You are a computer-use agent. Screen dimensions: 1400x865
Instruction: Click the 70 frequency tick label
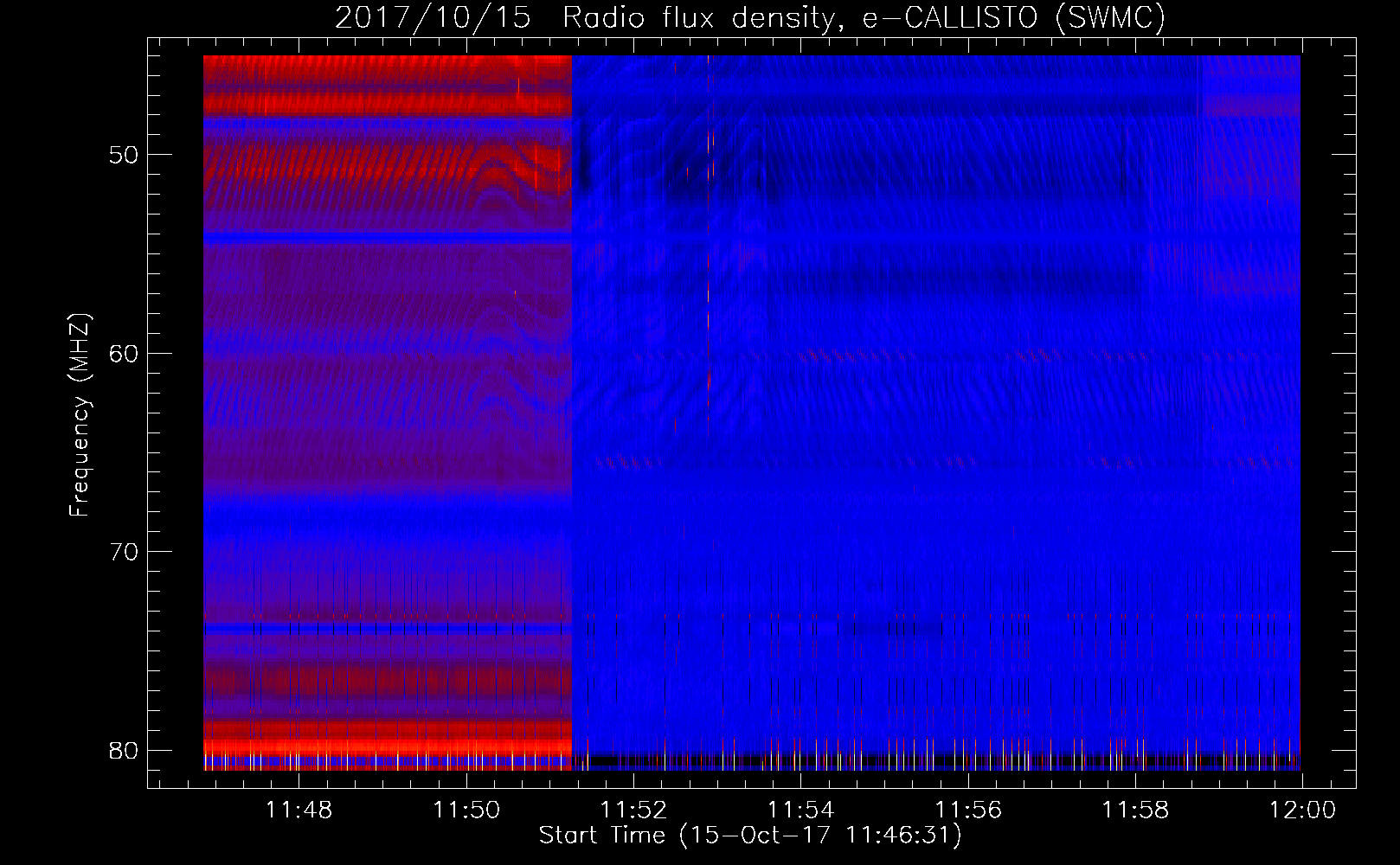(x=124, y=552)
